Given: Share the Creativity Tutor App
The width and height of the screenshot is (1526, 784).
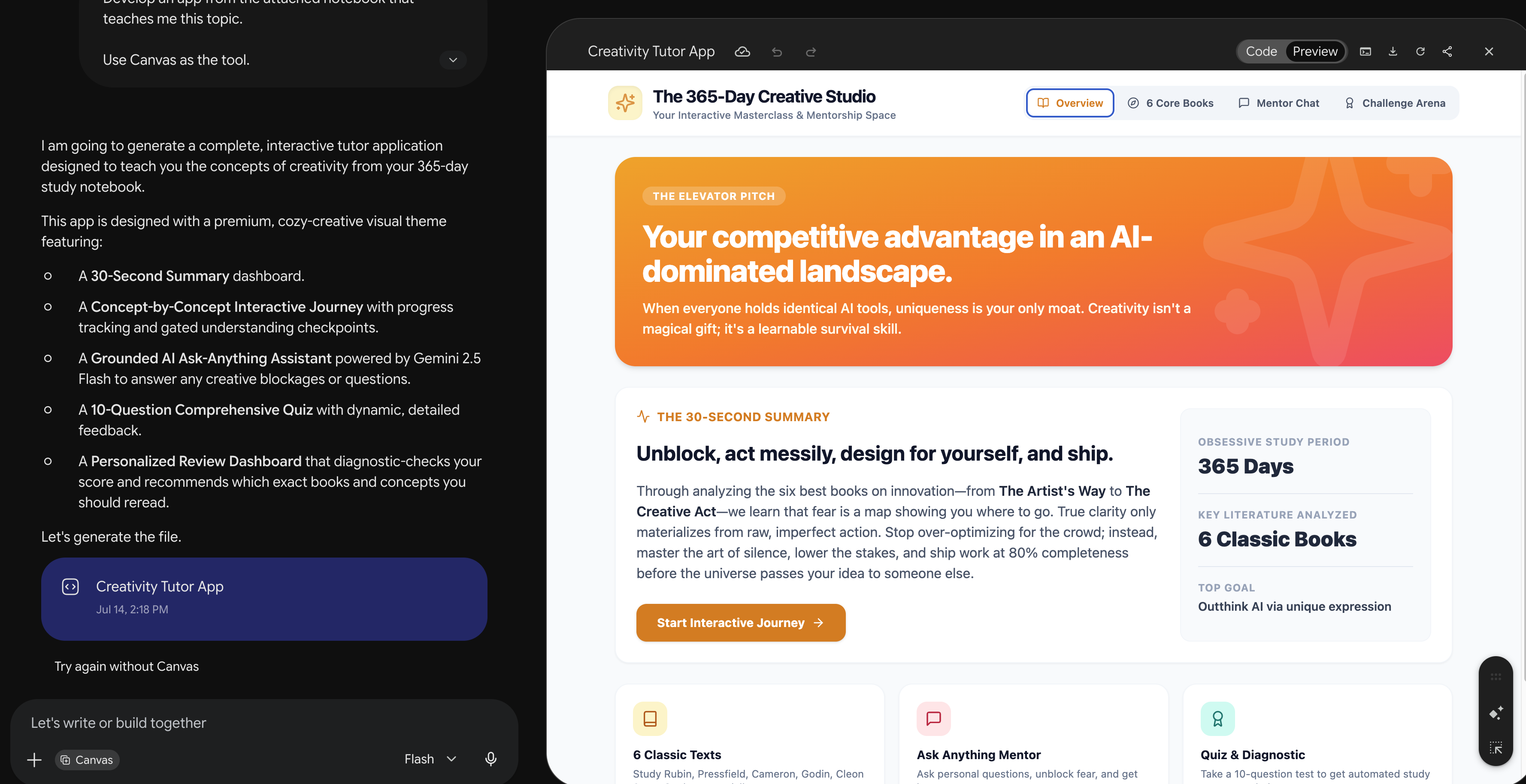Looking at the screenshot, I should click(x=1447, y=51).
